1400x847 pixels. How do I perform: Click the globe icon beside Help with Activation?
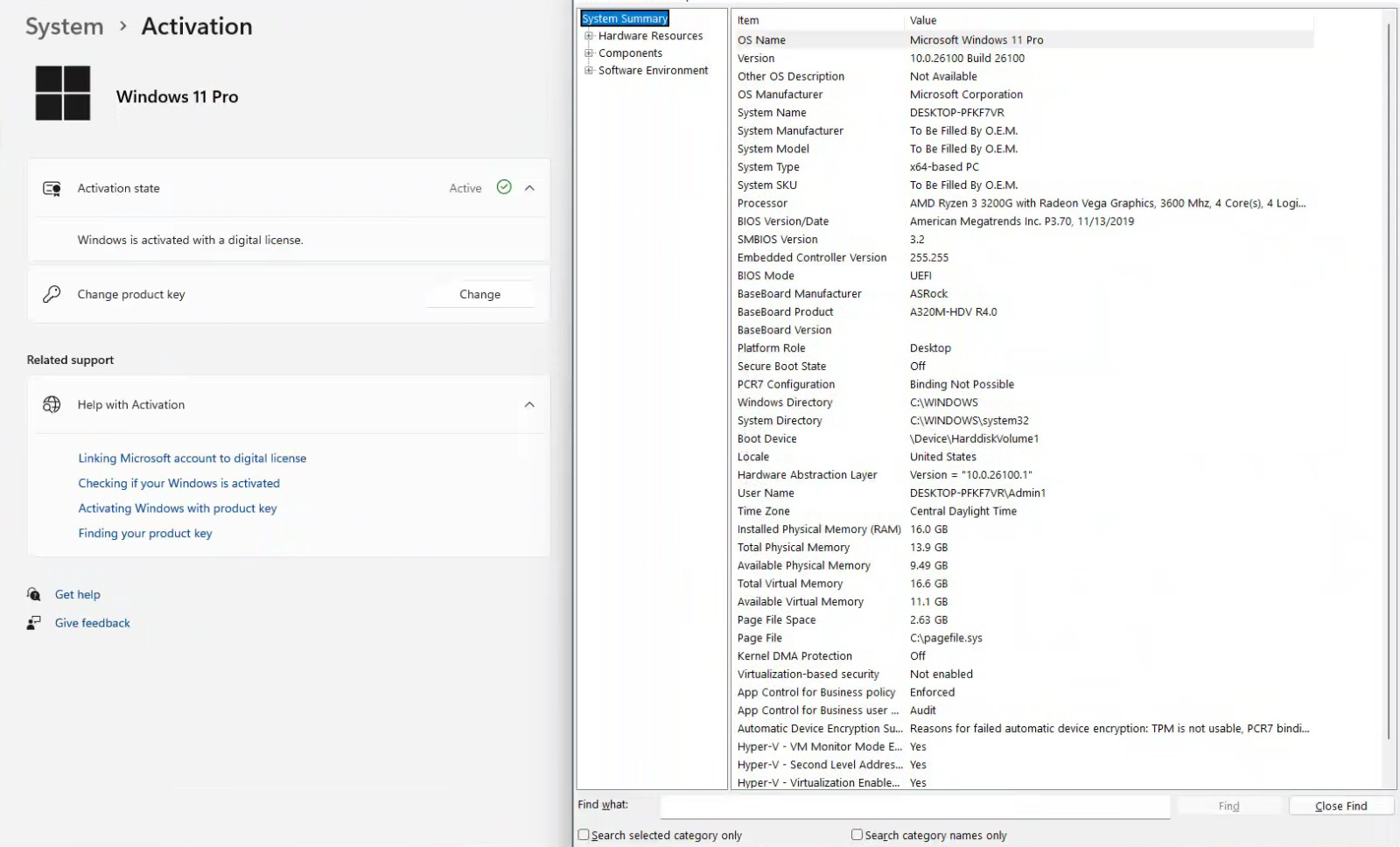click(52, 404)
